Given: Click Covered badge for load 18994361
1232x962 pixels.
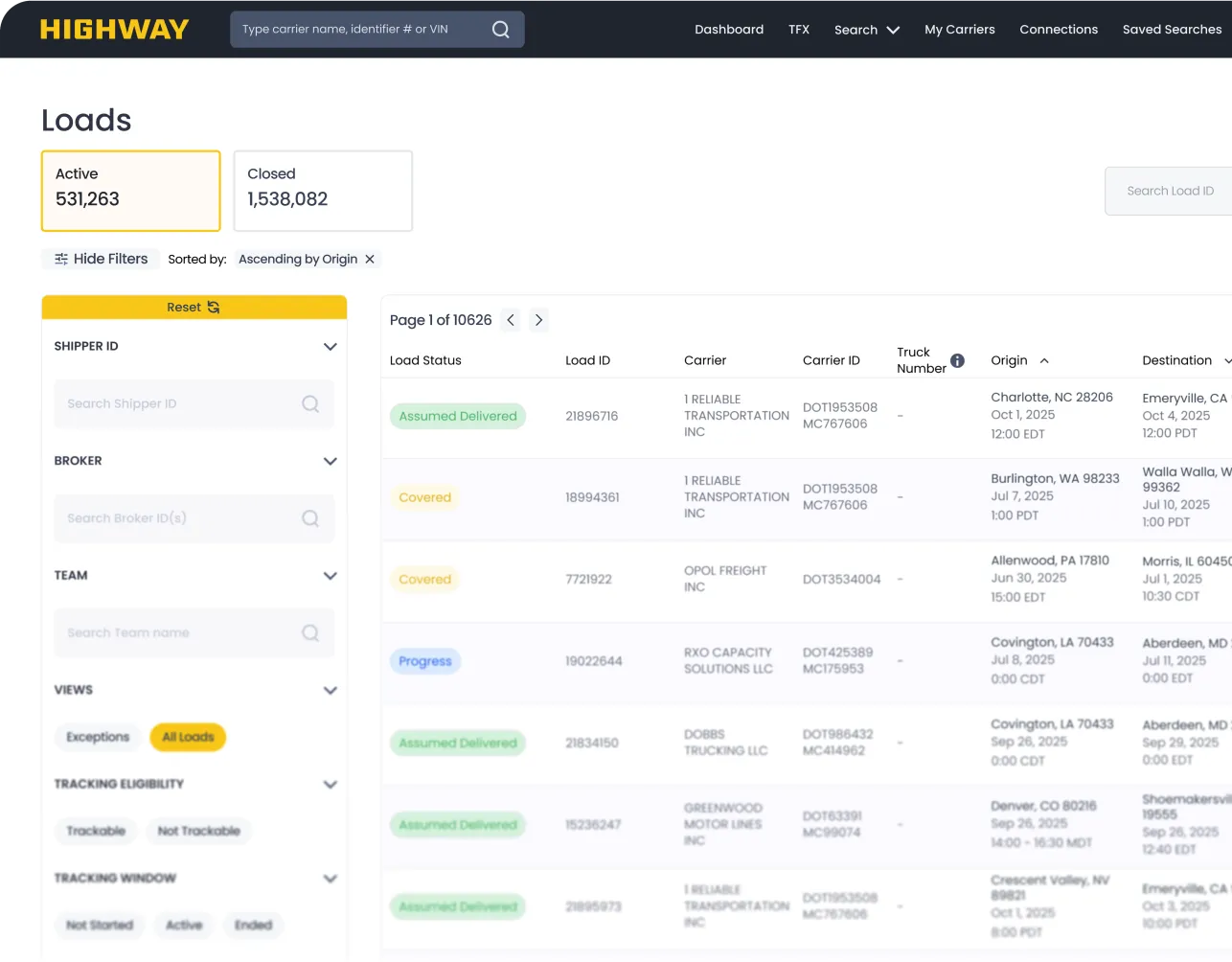Looking at the screenshot, I should point(425,497).
